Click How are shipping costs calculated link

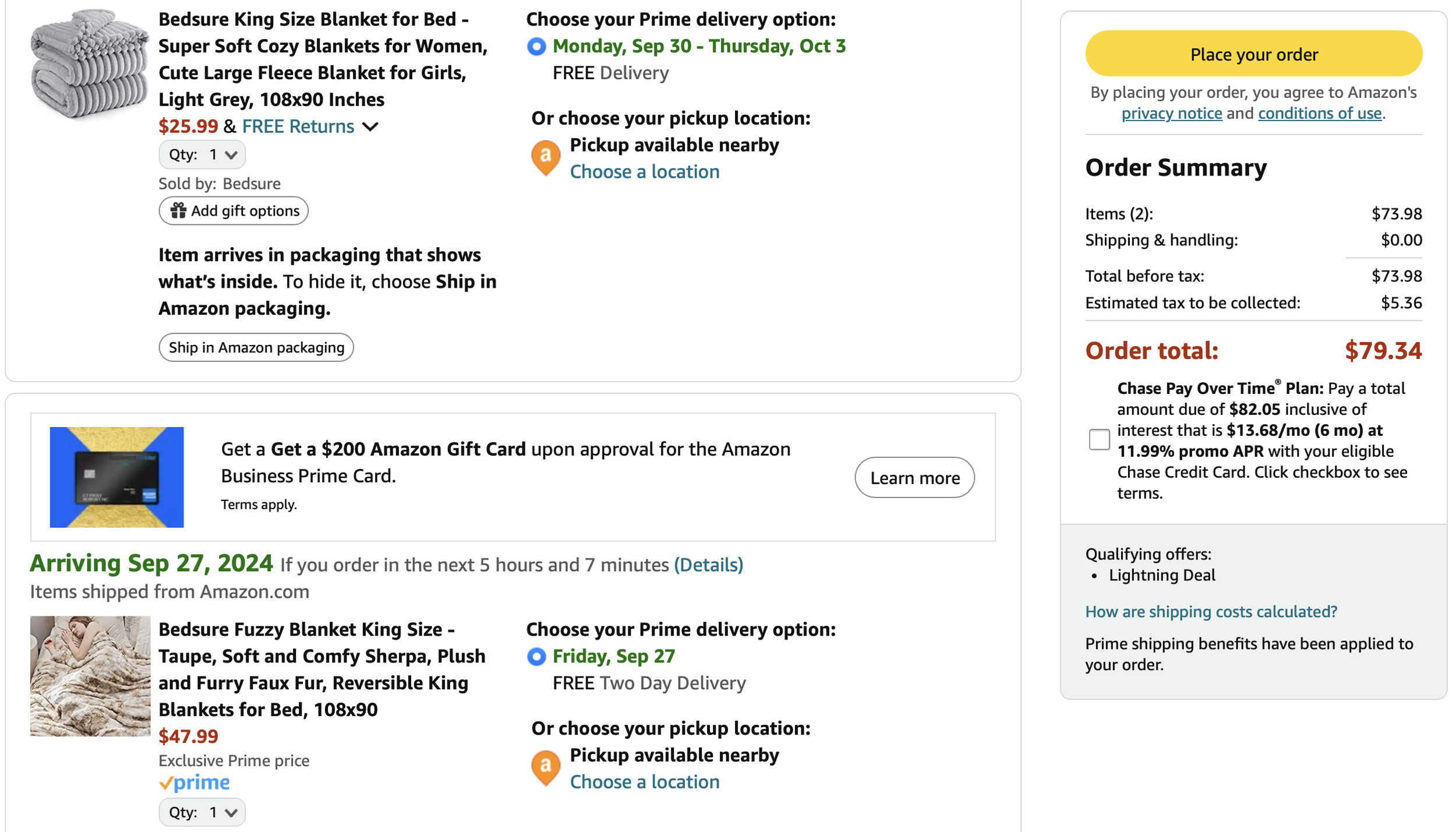pos(1211,612)
